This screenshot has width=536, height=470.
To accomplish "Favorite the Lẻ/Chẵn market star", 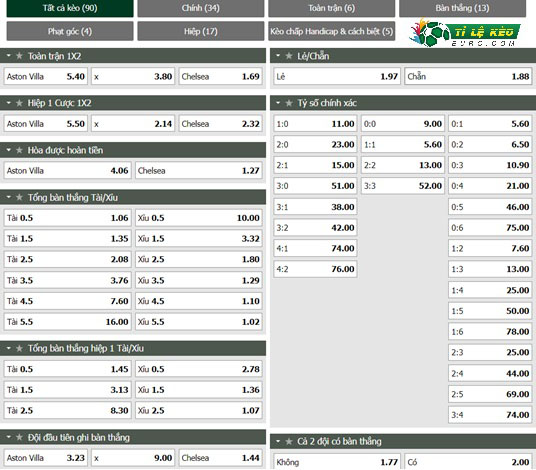I will (289, 56).
